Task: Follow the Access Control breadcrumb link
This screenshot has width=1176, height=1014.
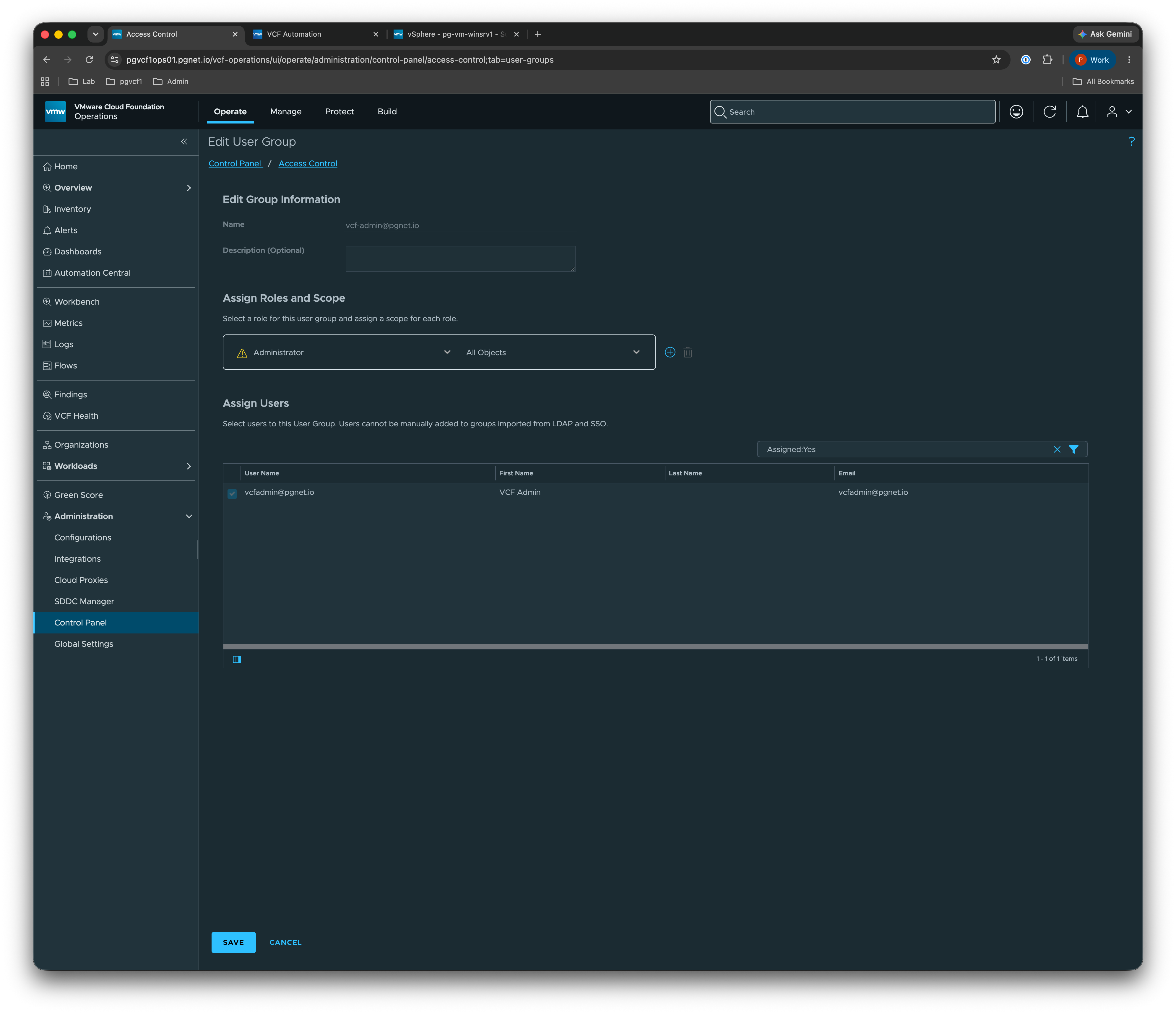Action: (308, 163)
